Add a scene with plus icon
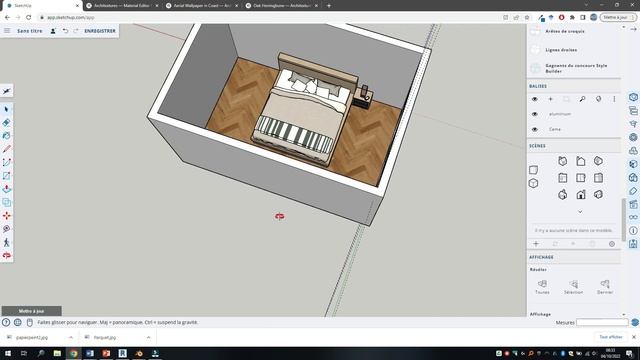 536,244
